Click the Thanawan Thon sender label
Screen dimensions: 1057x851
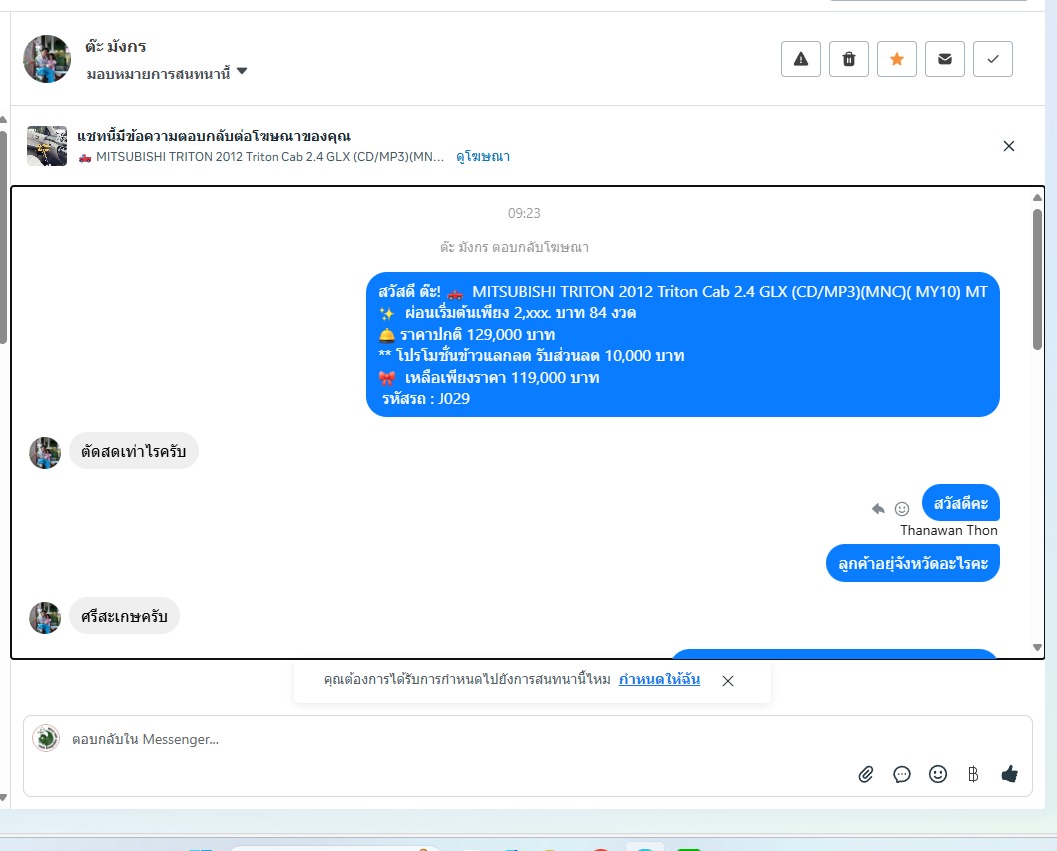coord(949,531)
